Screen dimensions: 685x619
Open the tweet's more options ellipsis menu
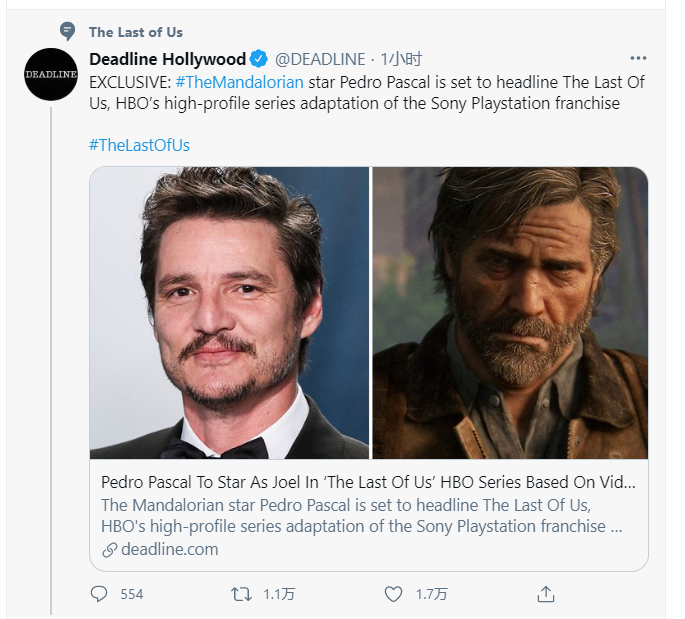[x=638, y=58]
